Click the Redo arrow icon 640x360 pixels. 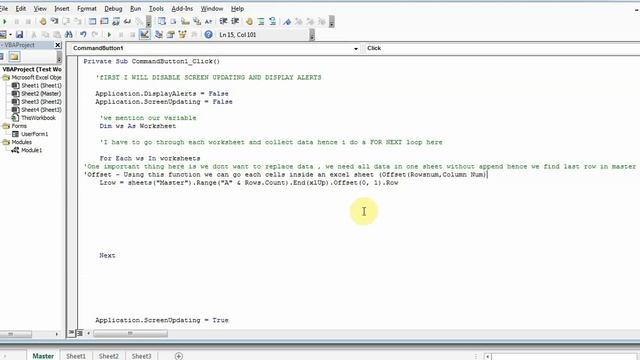coord(95,35)
